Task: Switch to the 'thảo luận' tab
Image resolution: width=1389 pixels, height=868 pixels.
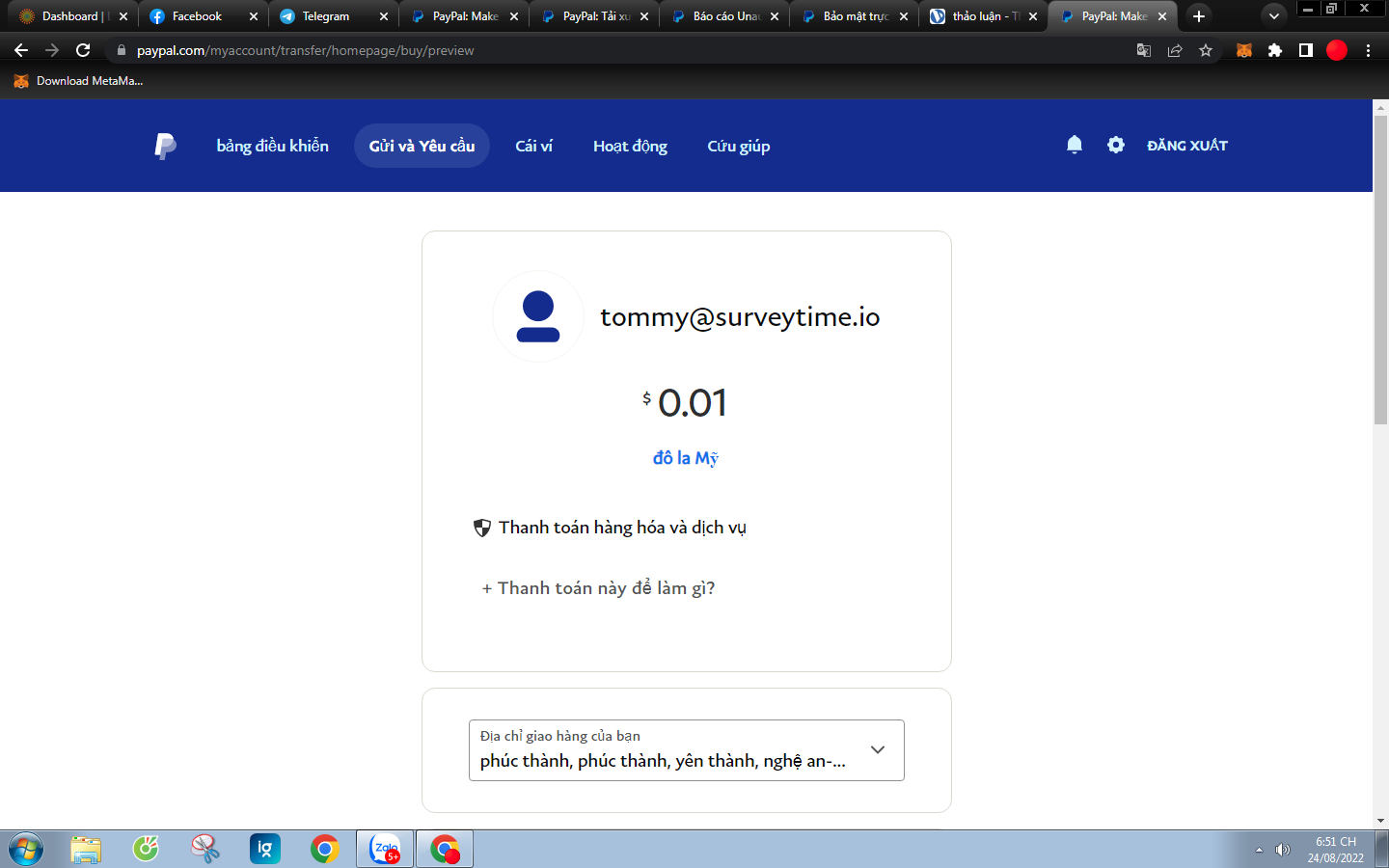Action: [982, 16]
